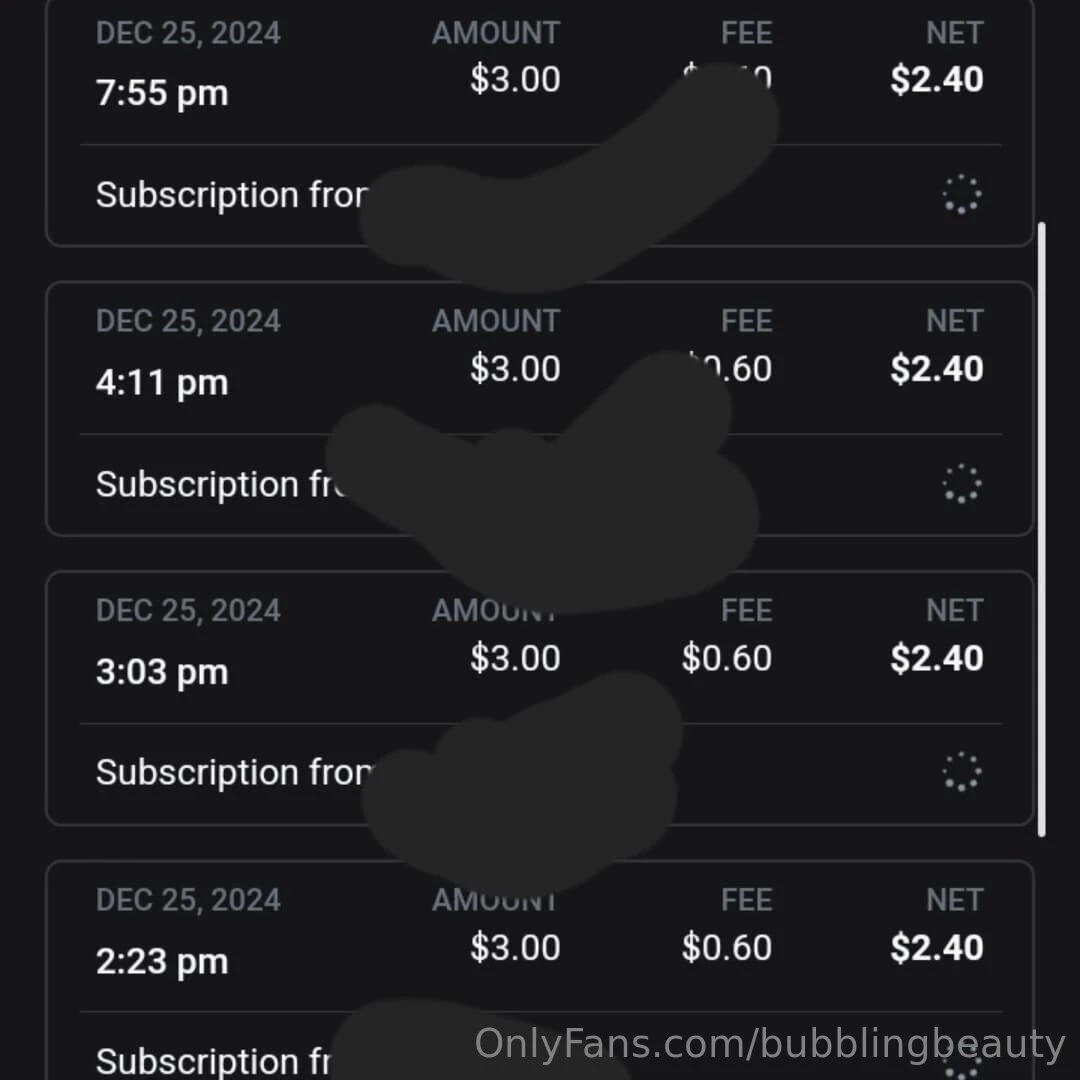Screen dimensions: 1080x1080
Task: Select the 7:55 pm timestamp
Action: click(162, 94)
